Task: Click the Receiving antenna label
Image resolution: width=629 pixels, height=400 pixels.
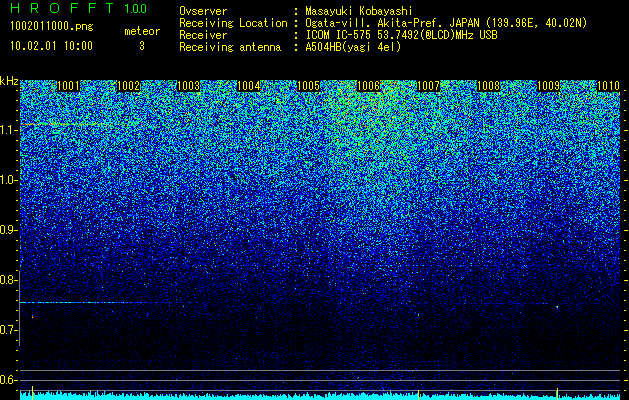Action: click(x=230, y=47)
